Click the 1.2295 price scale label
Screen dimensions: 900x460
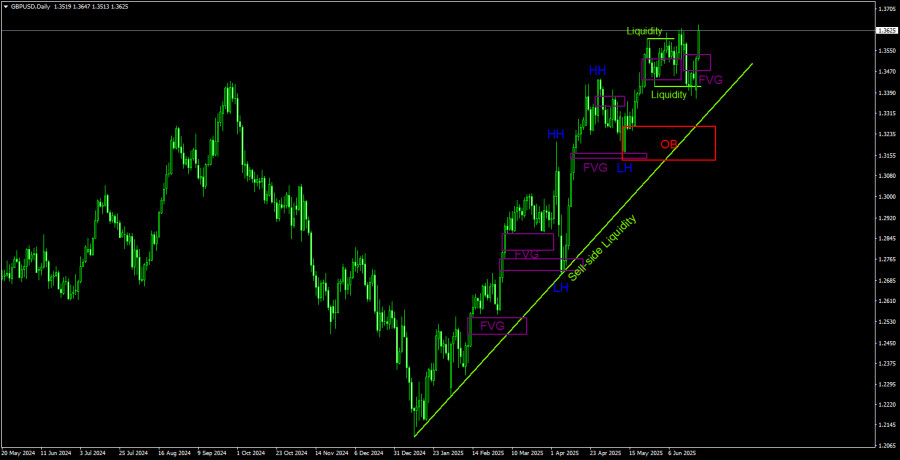point(887,385)
